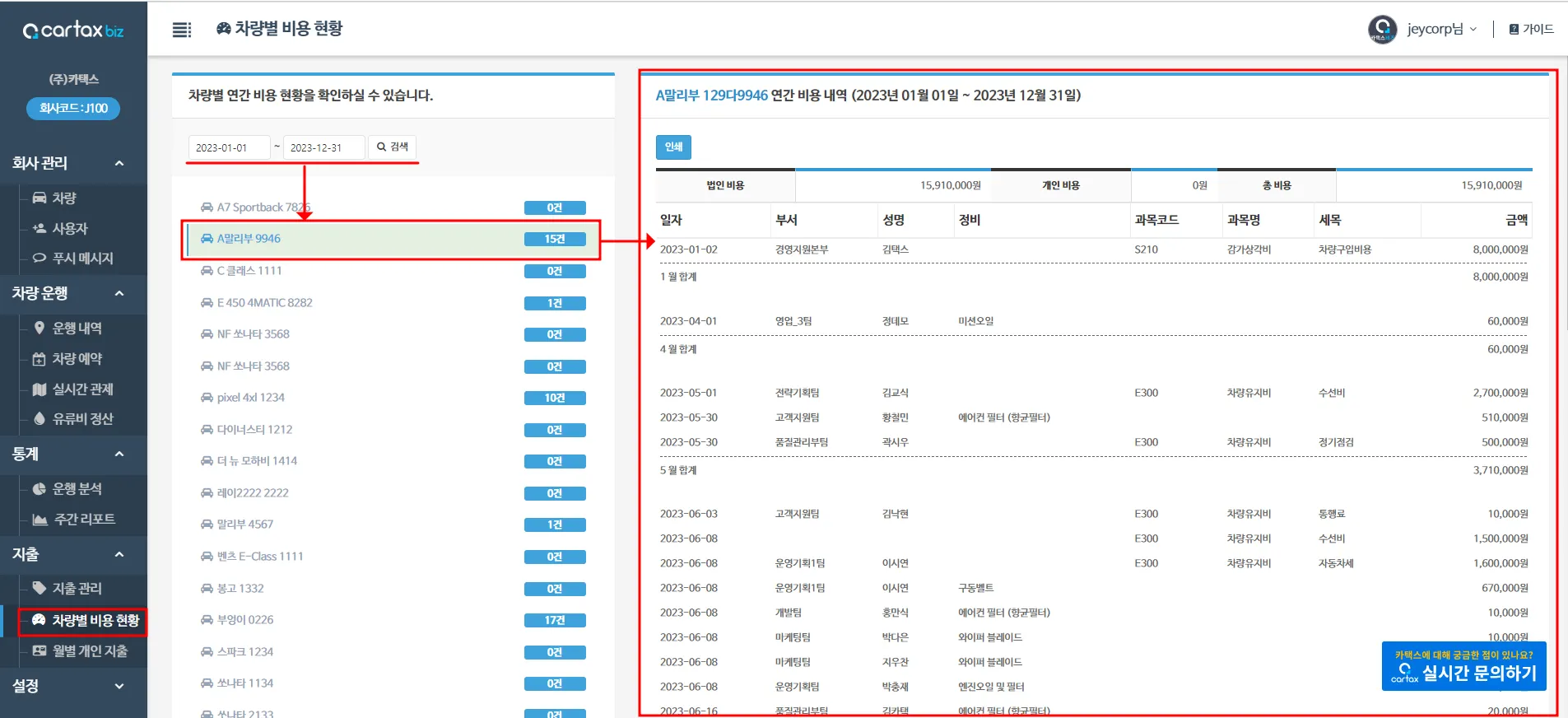
Task: Click the 구동벨트 maintenance entry
Action: point(975,588)
